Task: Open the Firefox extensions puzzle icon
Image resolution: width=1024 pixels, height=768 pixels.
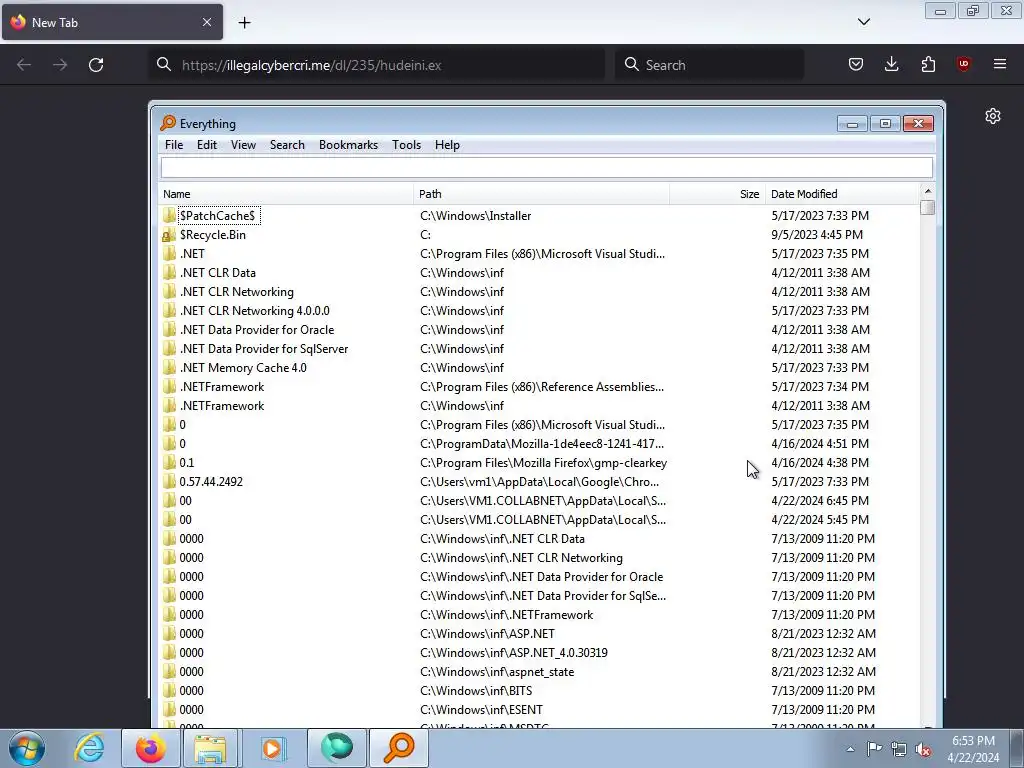Action: point(928,64)
